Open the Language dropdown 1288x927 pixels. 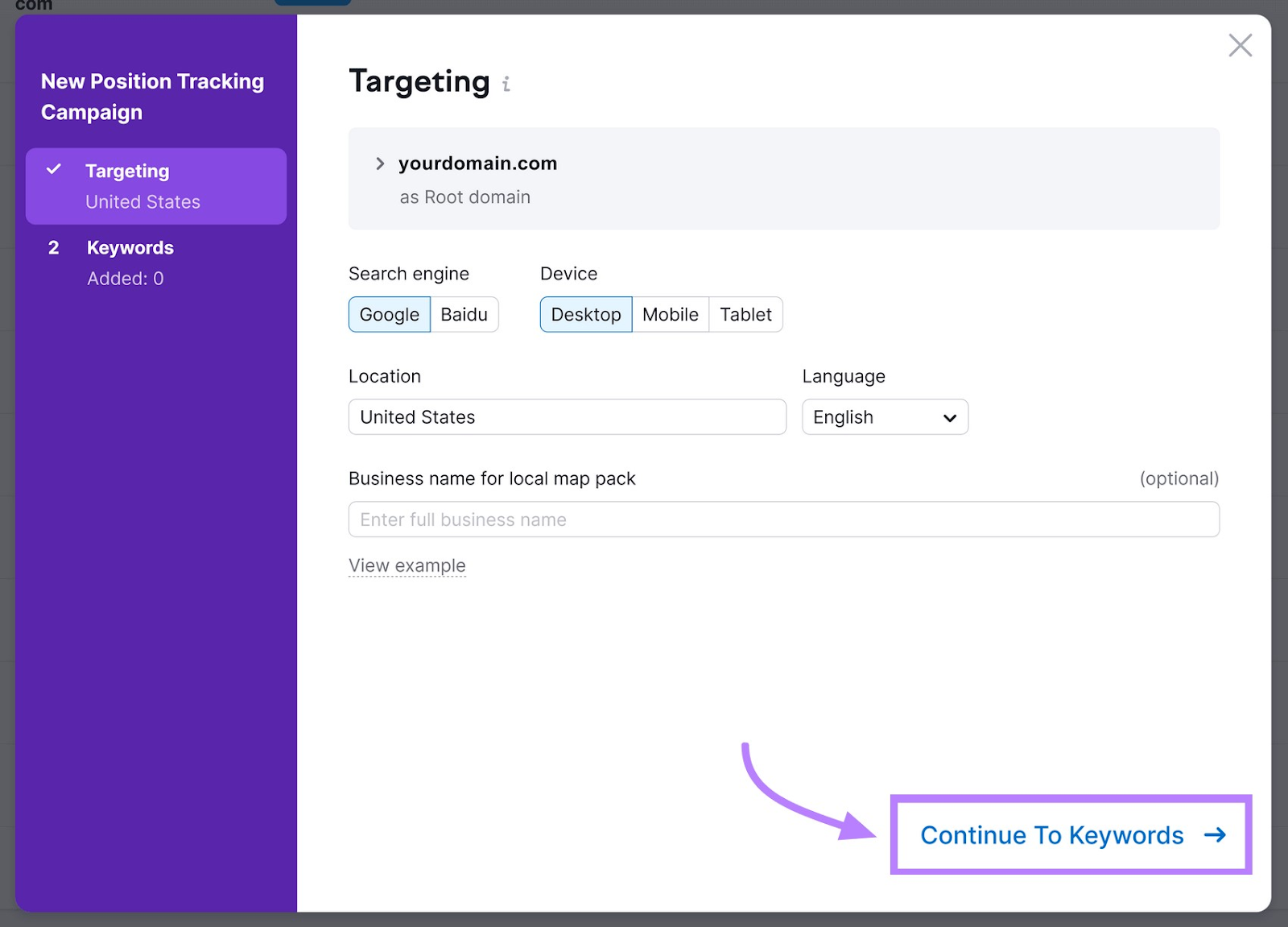coord(885,417)
